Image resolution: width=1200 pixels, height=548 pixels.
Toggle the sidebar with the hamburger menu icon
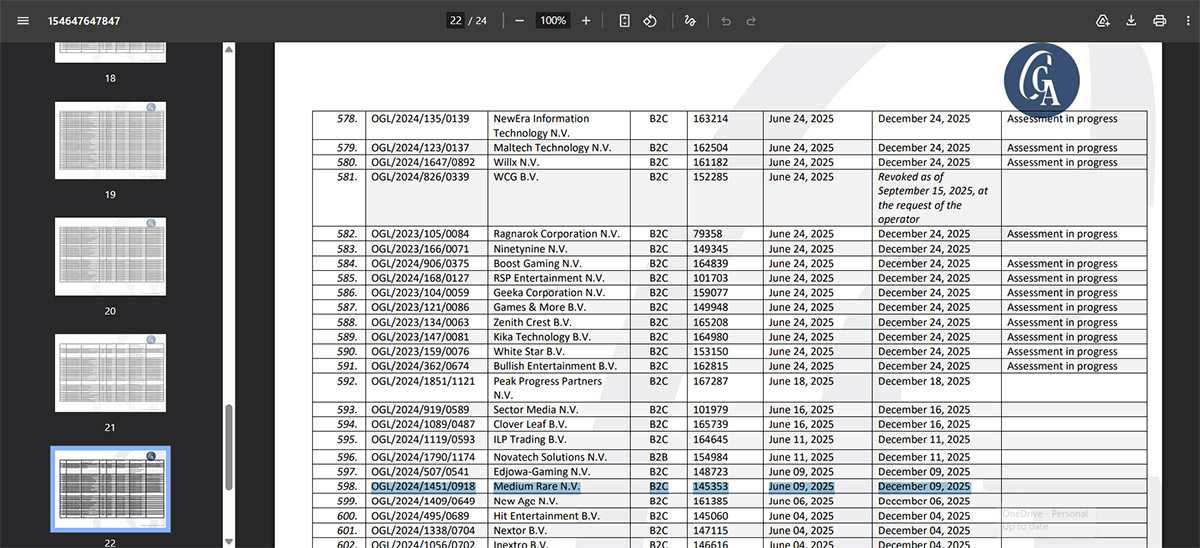tap(23, 21)
